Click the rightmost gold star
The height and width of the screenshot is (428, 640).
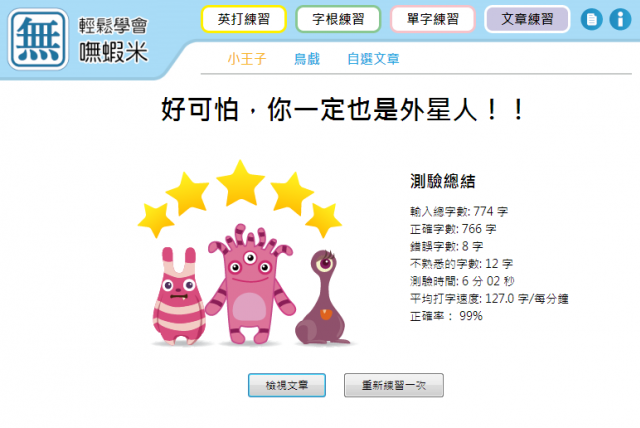click(323, 220)
